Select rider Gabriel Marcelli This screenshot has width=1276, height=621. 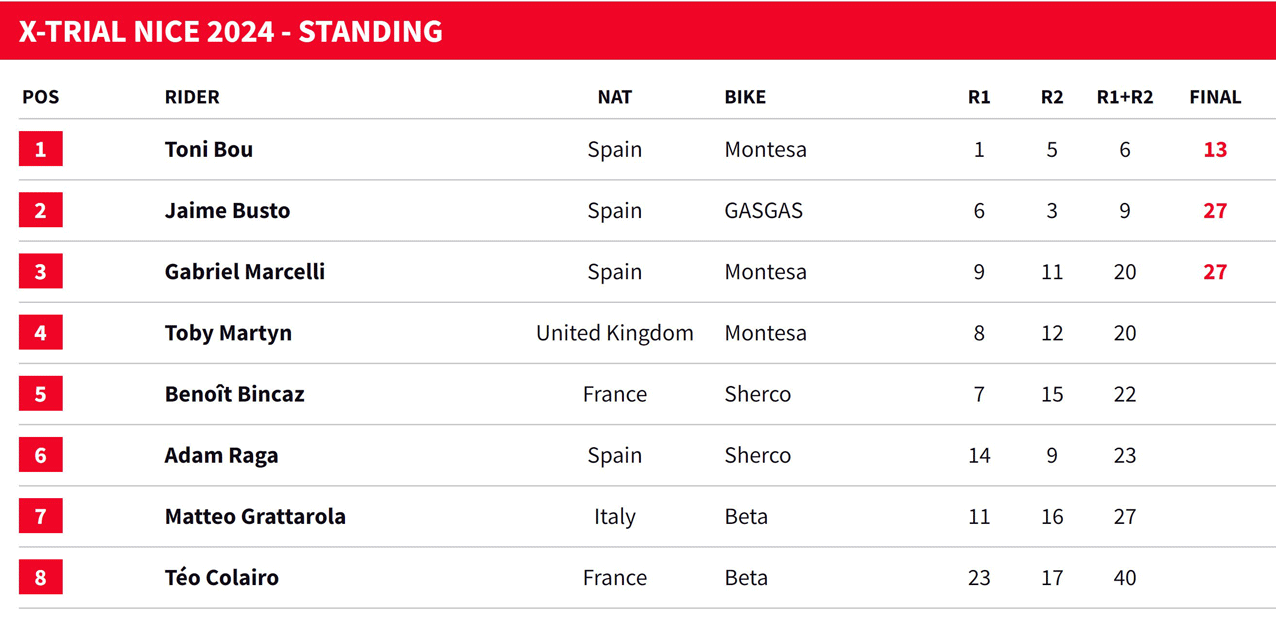[x=245, y=271]
